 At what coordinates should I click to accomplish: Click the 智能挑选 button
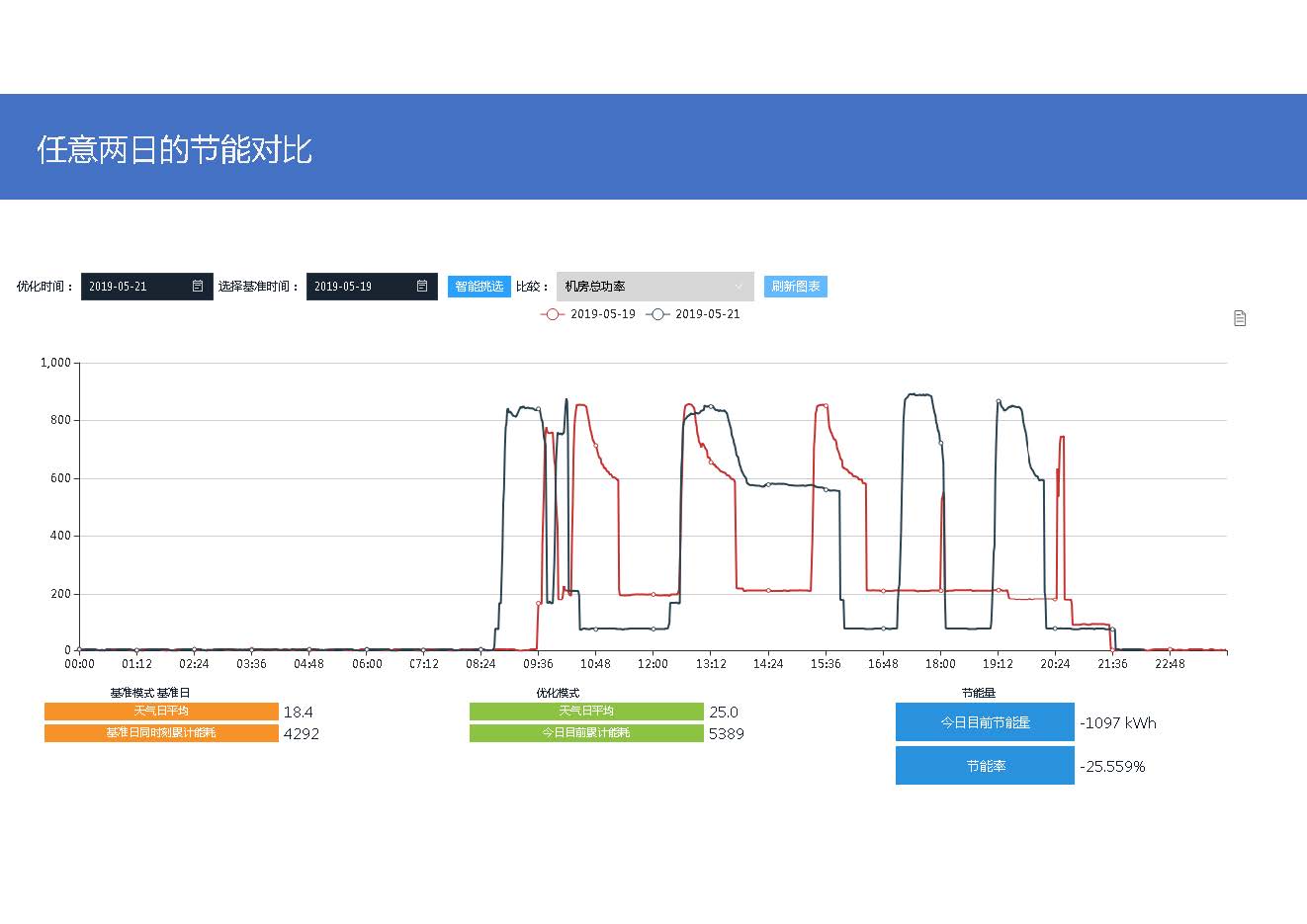(x=479, y=287)
